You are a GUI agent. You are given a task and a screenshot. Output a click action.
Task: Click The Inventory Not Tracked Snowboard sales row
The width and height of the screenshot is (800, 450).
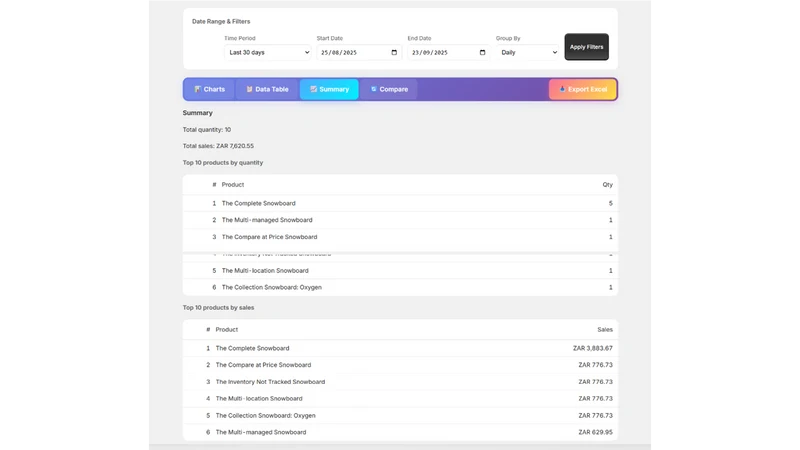click(400, 382)
